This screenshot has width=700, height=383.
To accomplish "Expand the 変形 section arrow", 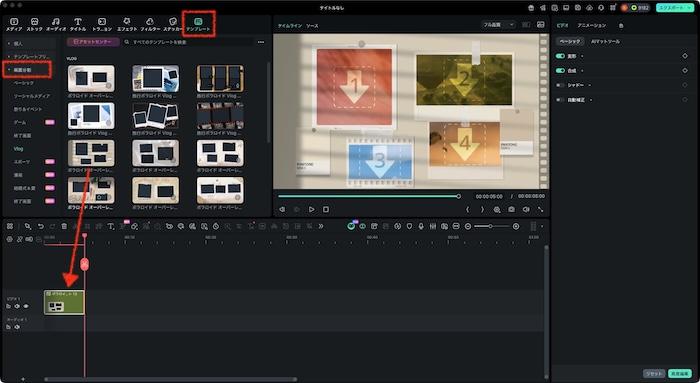I will click(582, 56).
